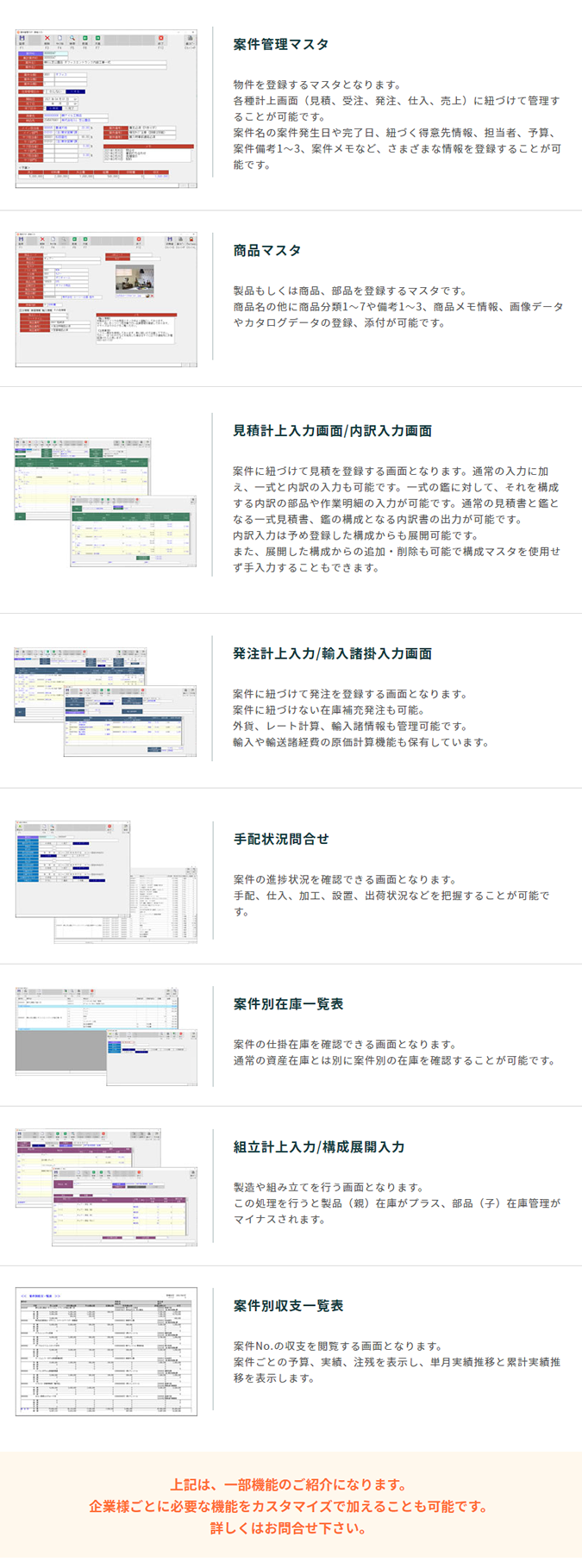The height and width of the screenshot is (1568, 582).
Task: Click the red X delete icon in 案件管理マスタ toolbar
Action: (47, 39)
